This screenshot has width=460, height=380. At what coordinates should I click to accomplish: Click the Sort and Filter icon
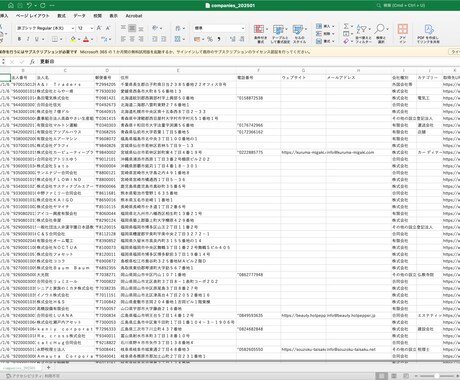(x=362, y=29)
